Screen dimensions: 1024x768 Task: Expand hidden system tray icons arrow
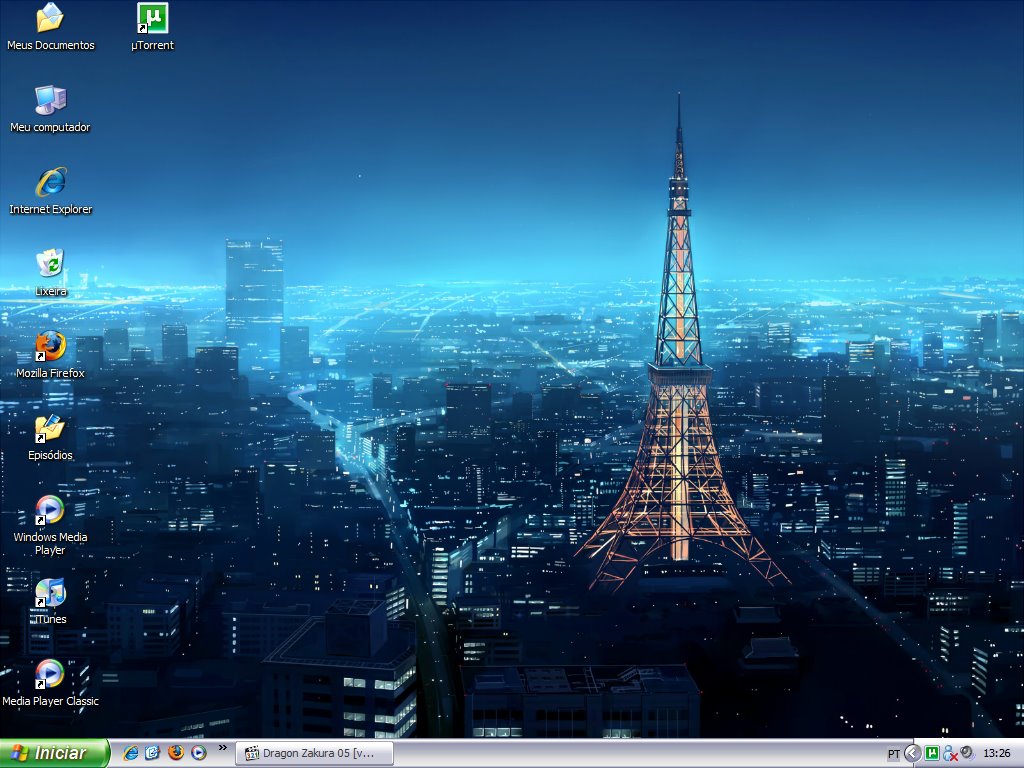(912, 753)
